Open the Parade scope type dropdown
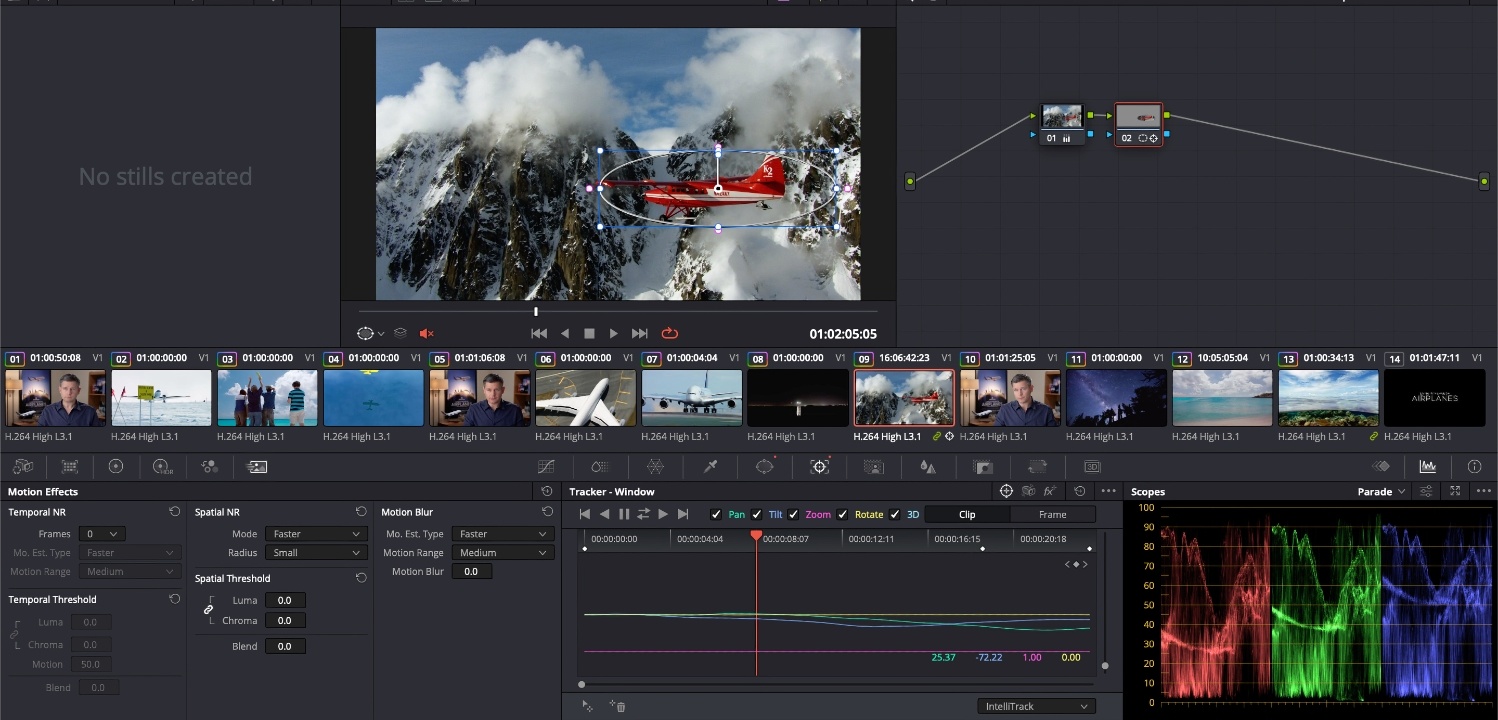Viewport: 1498px width, 720px height. click(x=1381, y=492)
